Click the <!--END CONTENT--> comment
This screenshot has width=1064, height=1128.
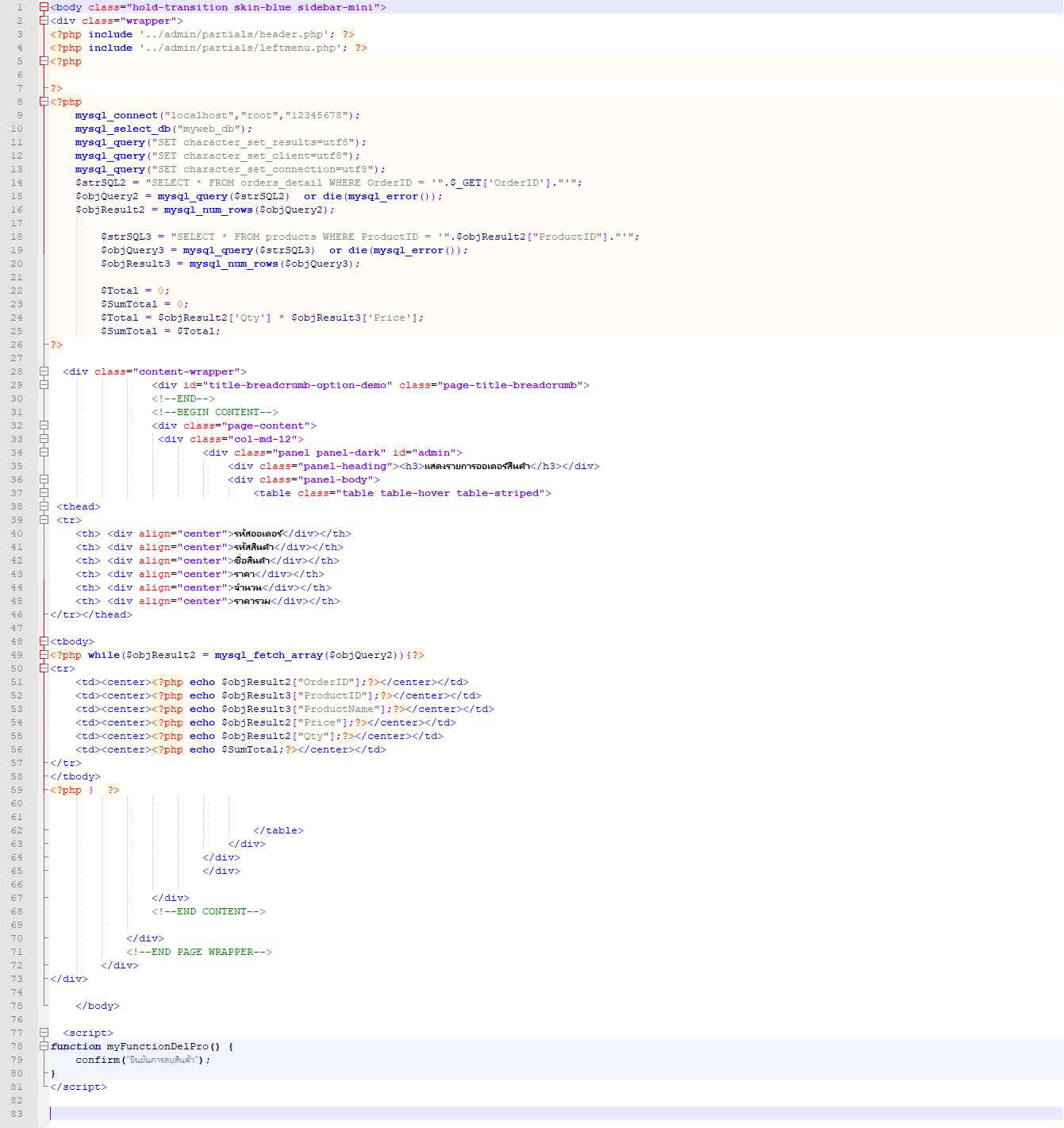click(209, 911)
